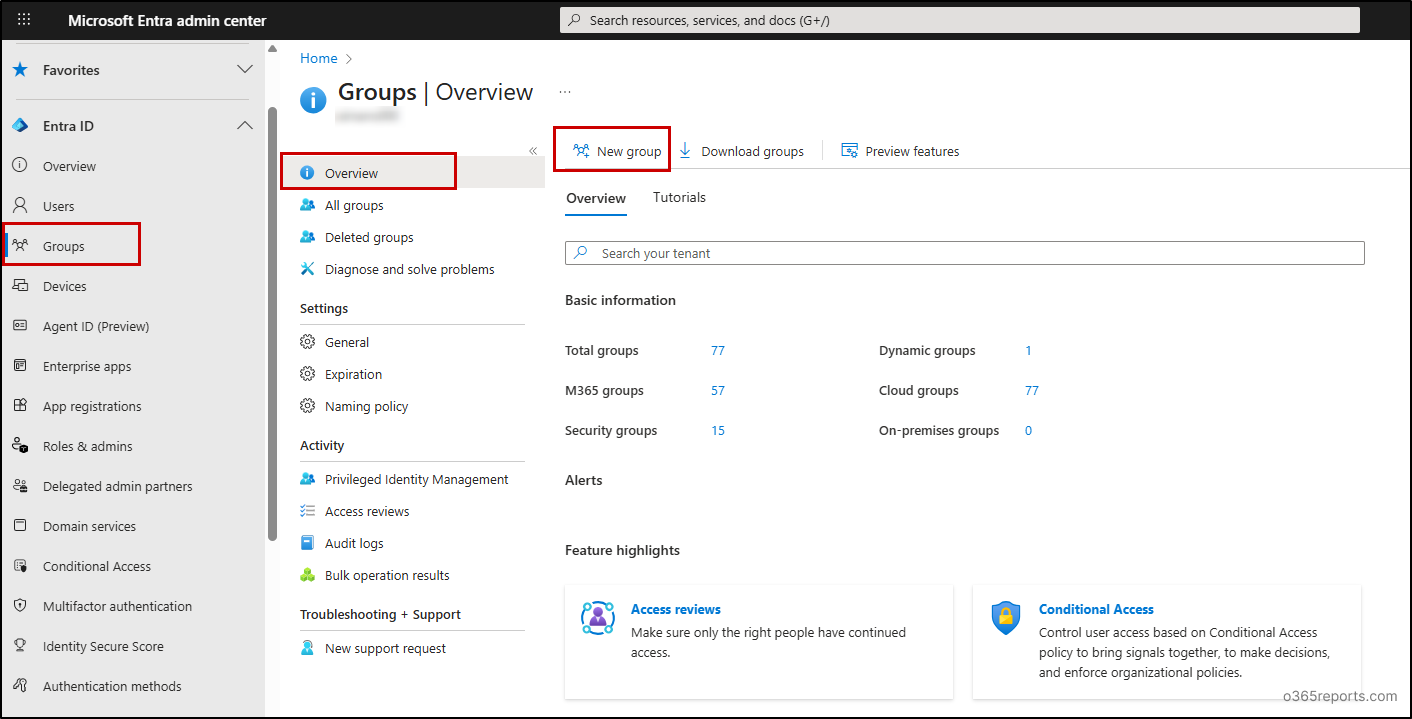Click the Agent ID (Preview) icon
Viewport: 1412px width, 719px height.
click(20, 326)
